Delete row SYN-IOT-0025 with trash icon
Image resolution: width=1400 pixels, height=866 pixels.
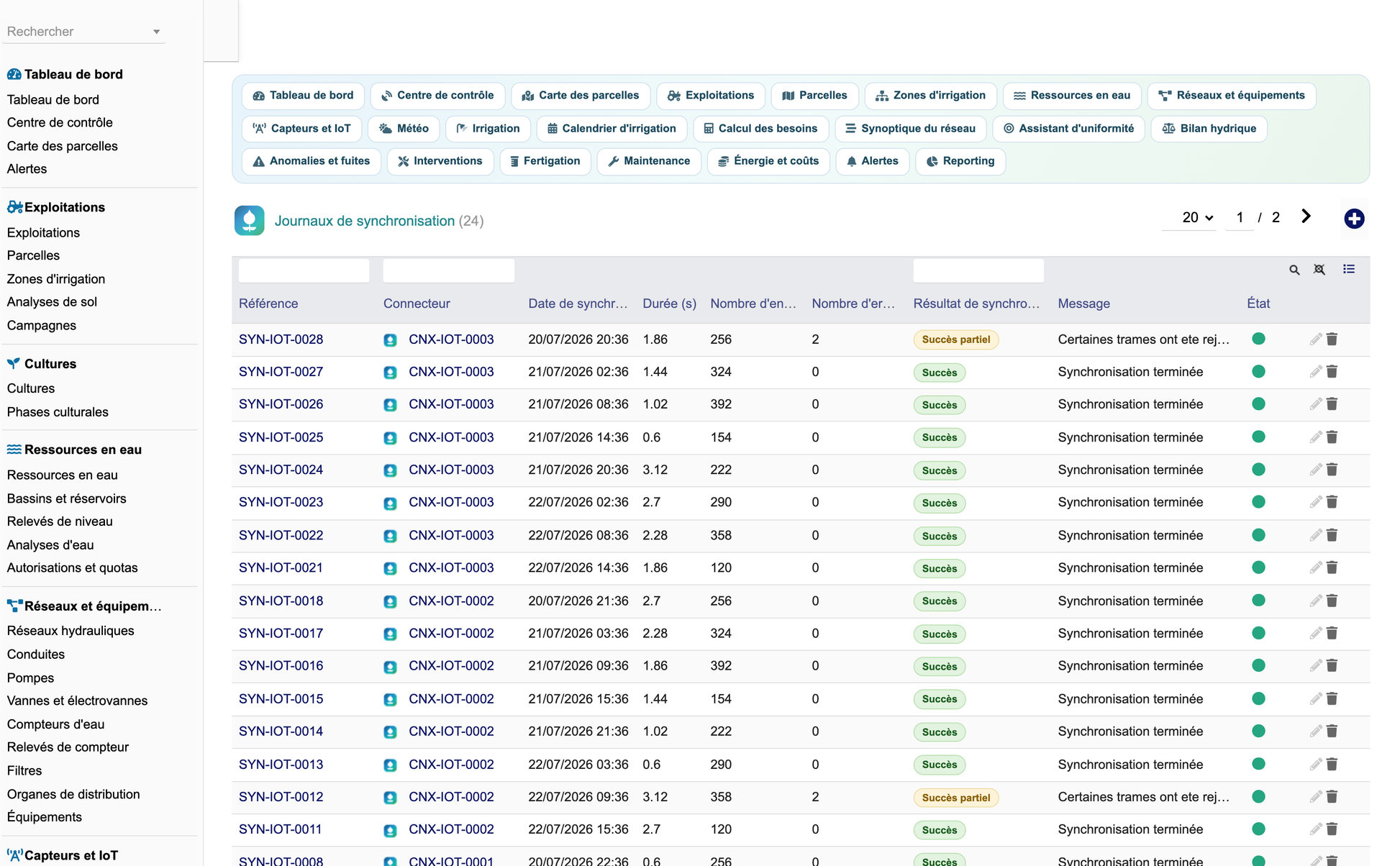1332,437
